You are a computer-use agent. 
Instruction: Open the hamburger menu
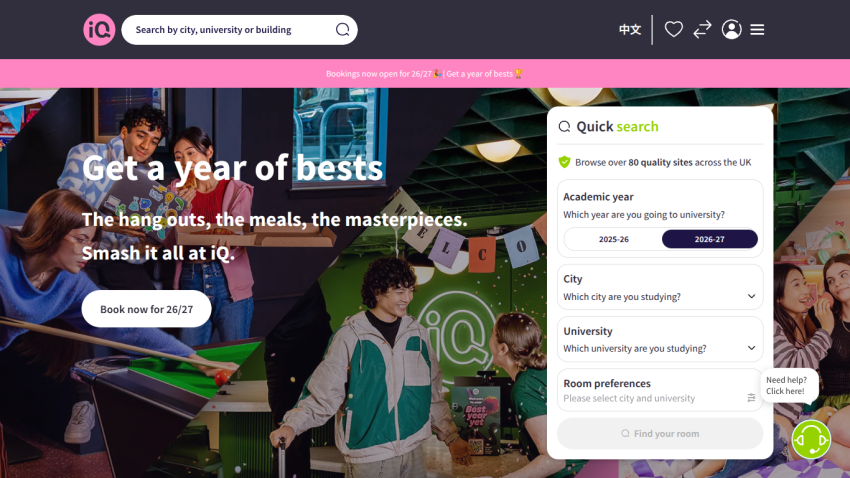(x=757, y=29)
